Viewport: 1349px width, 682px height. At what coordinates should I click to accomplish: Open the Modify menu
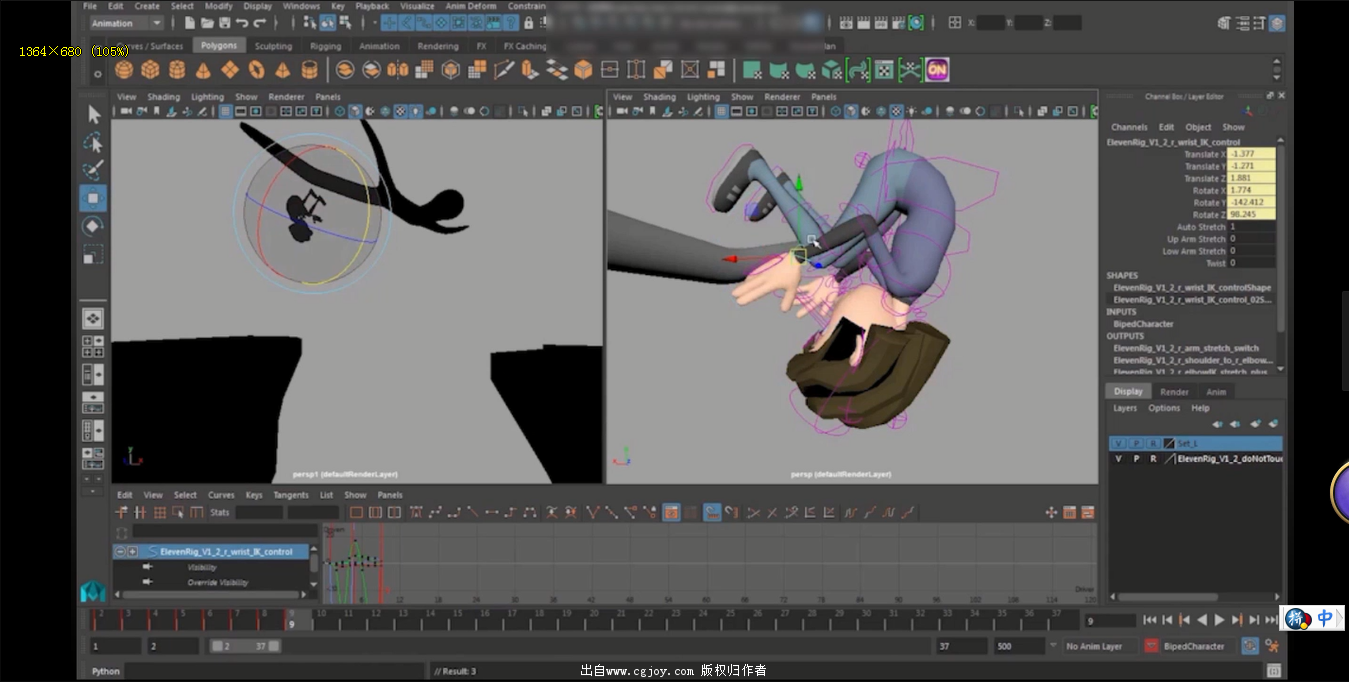pyautogui.click(x=218, y=6)
